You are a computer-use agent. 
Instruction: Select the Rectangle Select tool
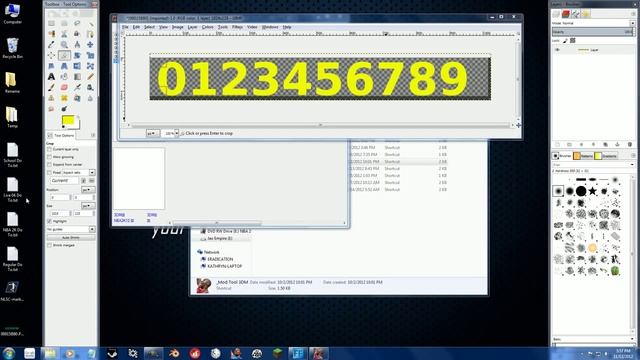coord(51,23)
